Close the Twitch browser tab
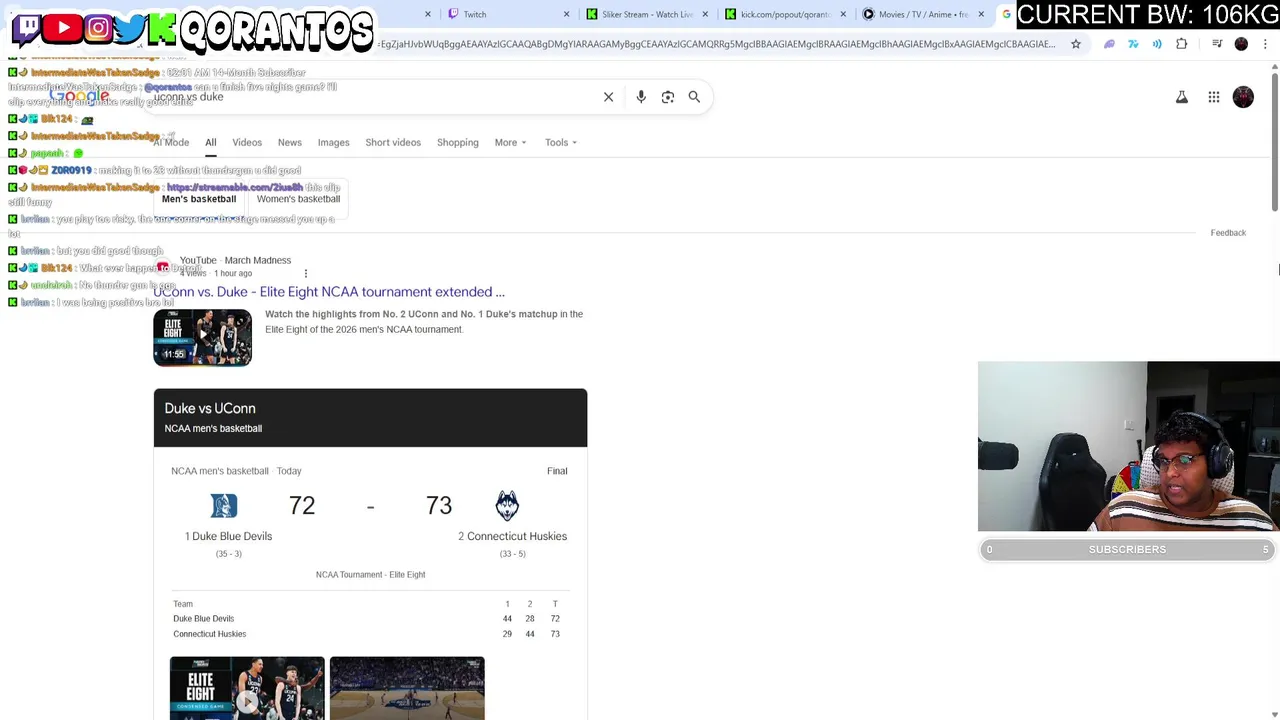 click(566, 14)
